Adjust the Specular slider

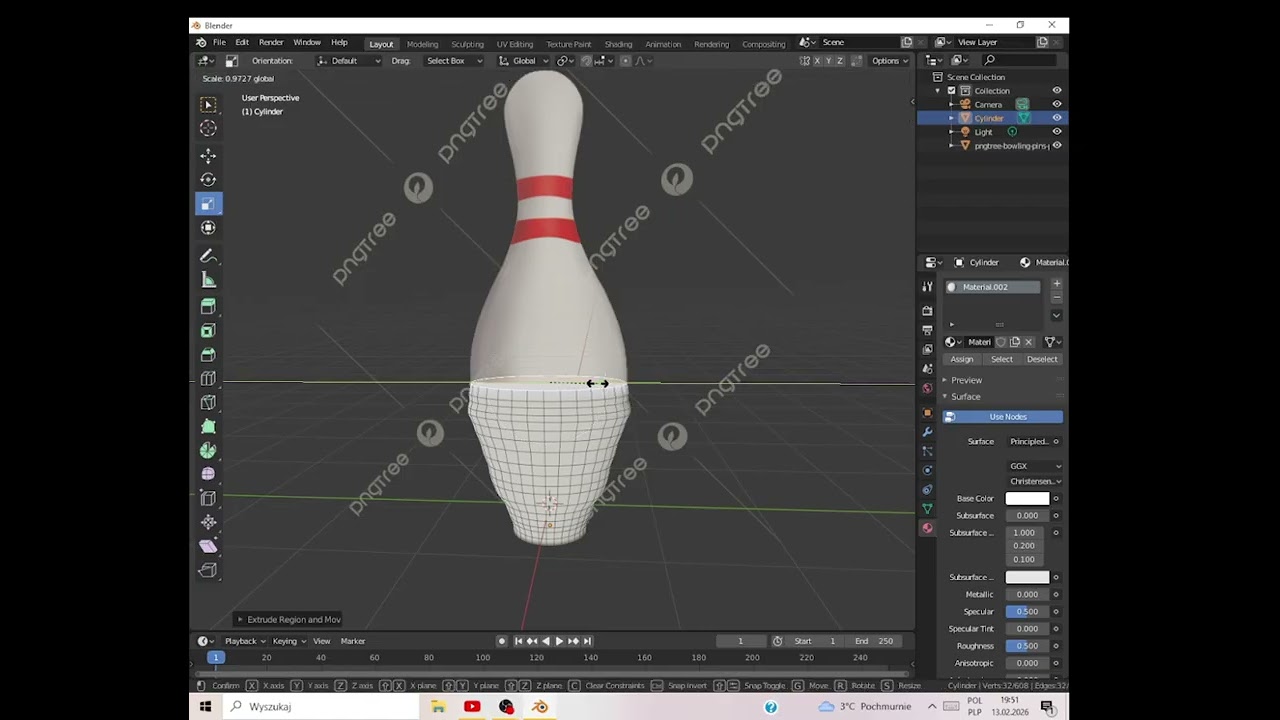1027,612
